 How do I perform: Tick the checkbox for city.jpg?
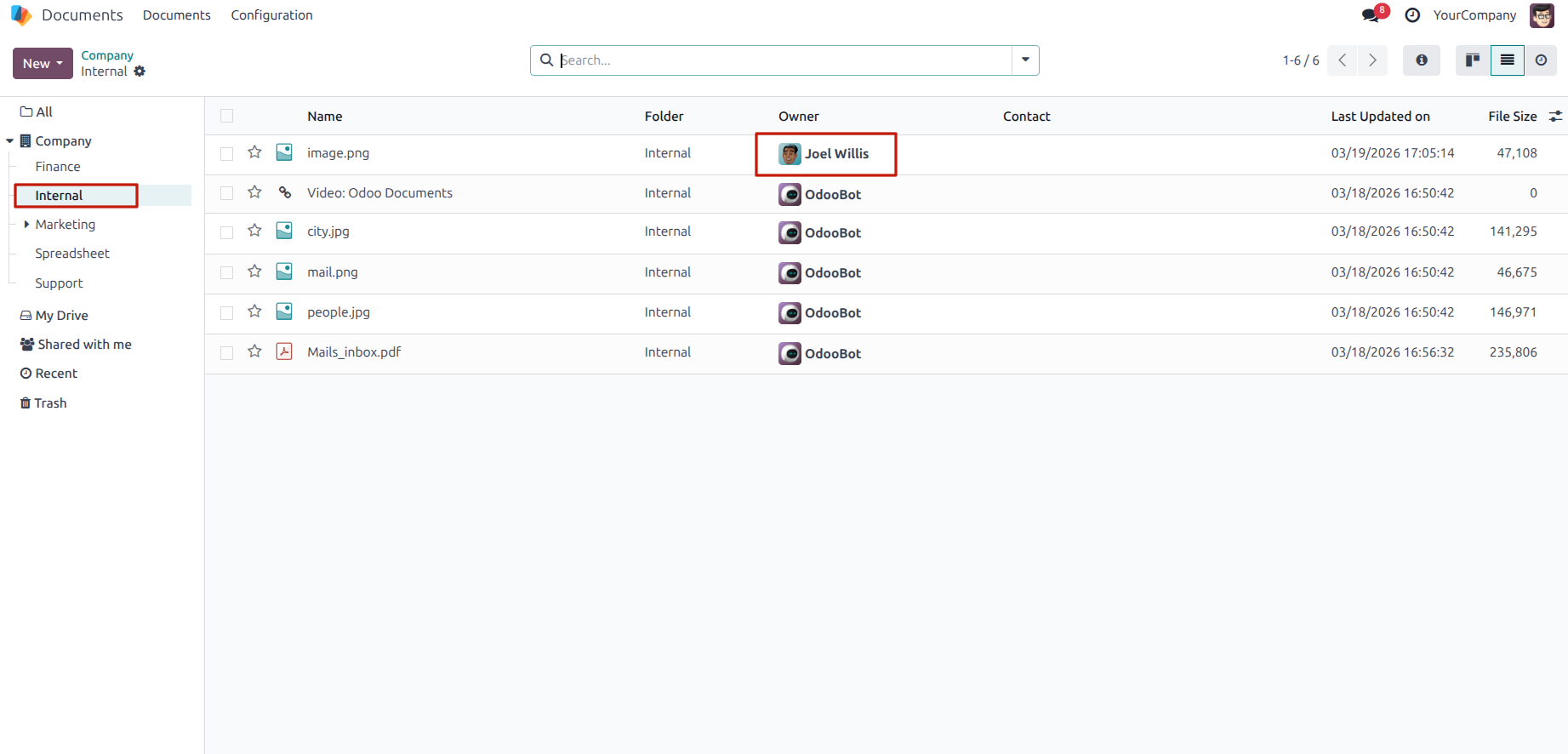[226, 232]
